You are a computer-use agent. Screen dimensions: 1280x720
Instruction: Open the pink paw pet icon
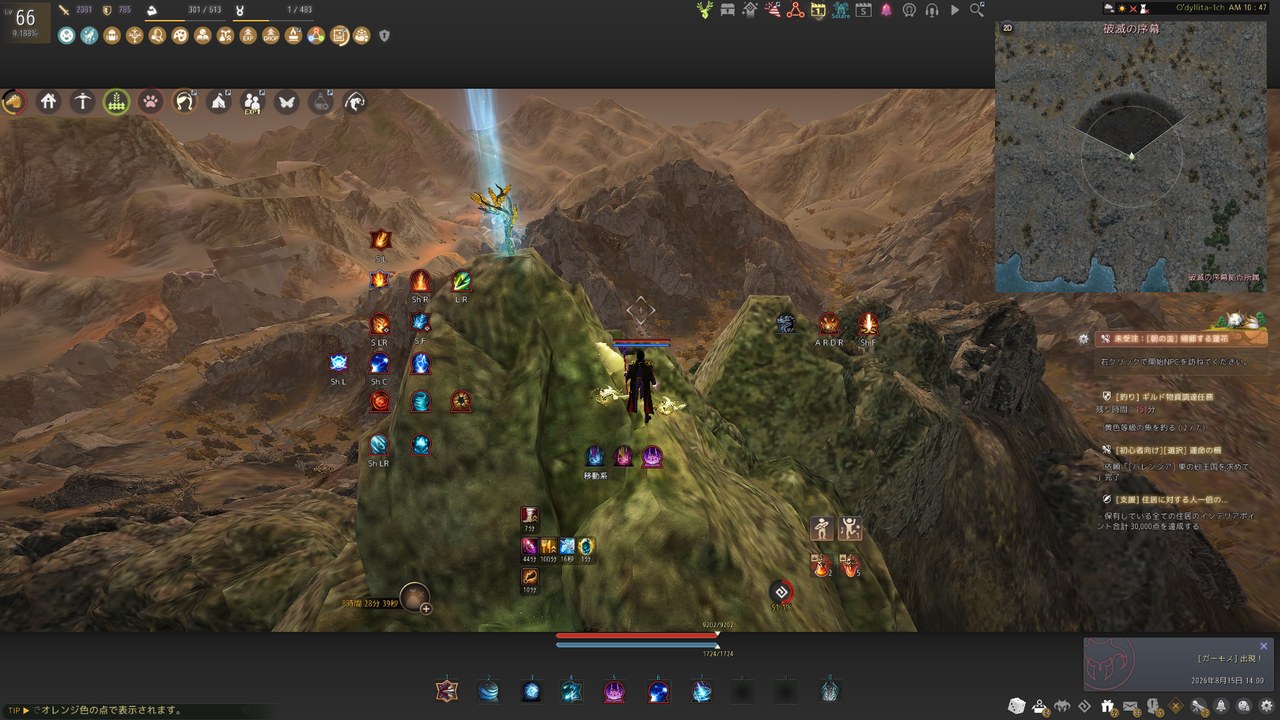tap(150, 102)
